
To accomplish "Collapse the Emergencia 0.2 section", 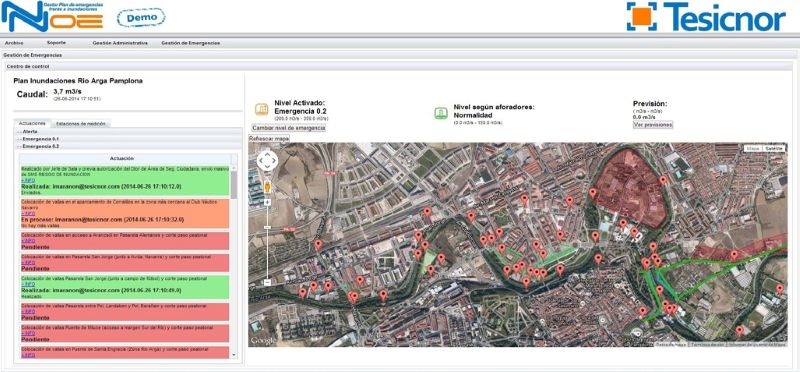I will (x=128, y=146).
